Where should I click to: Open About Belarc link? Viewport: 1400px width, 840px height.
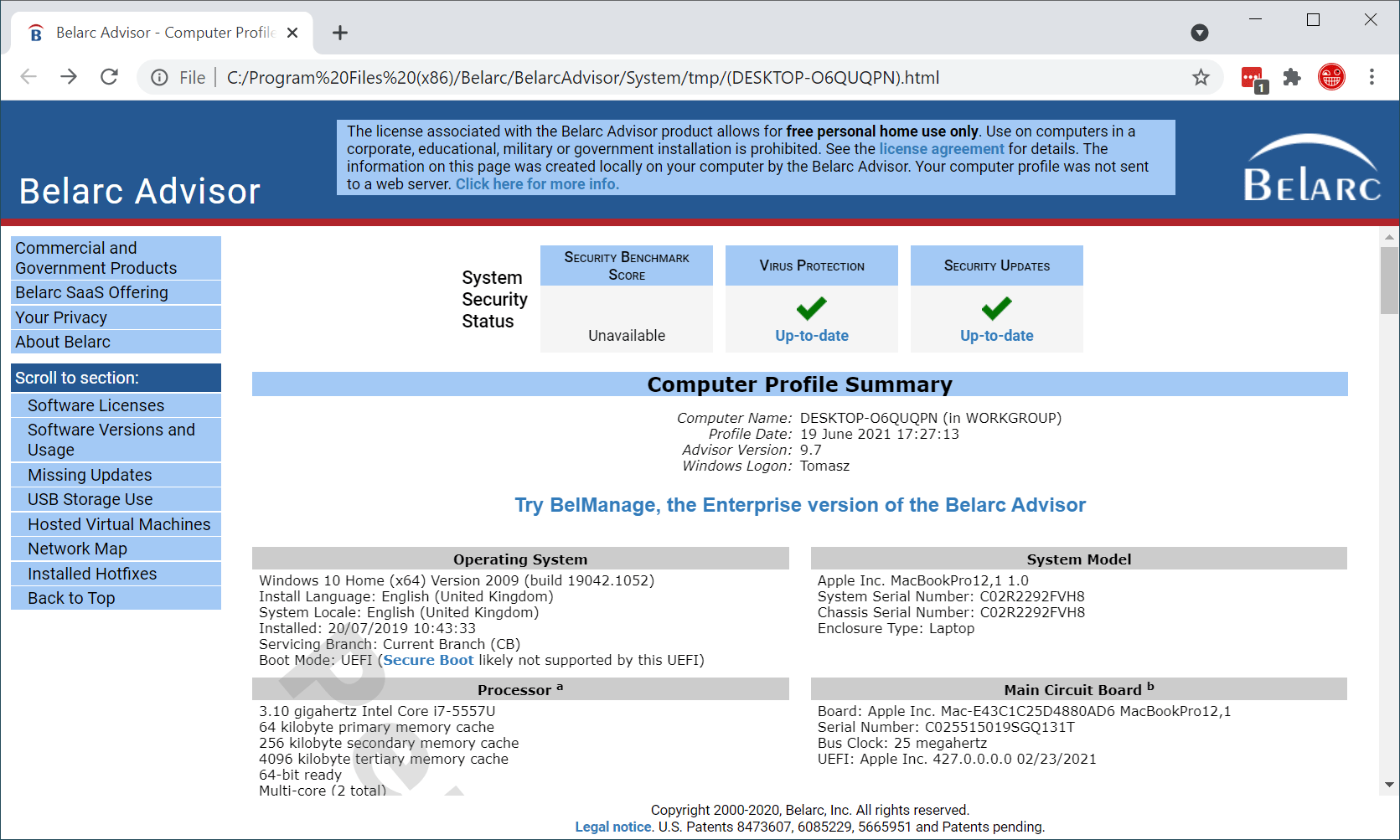[116, 342]
